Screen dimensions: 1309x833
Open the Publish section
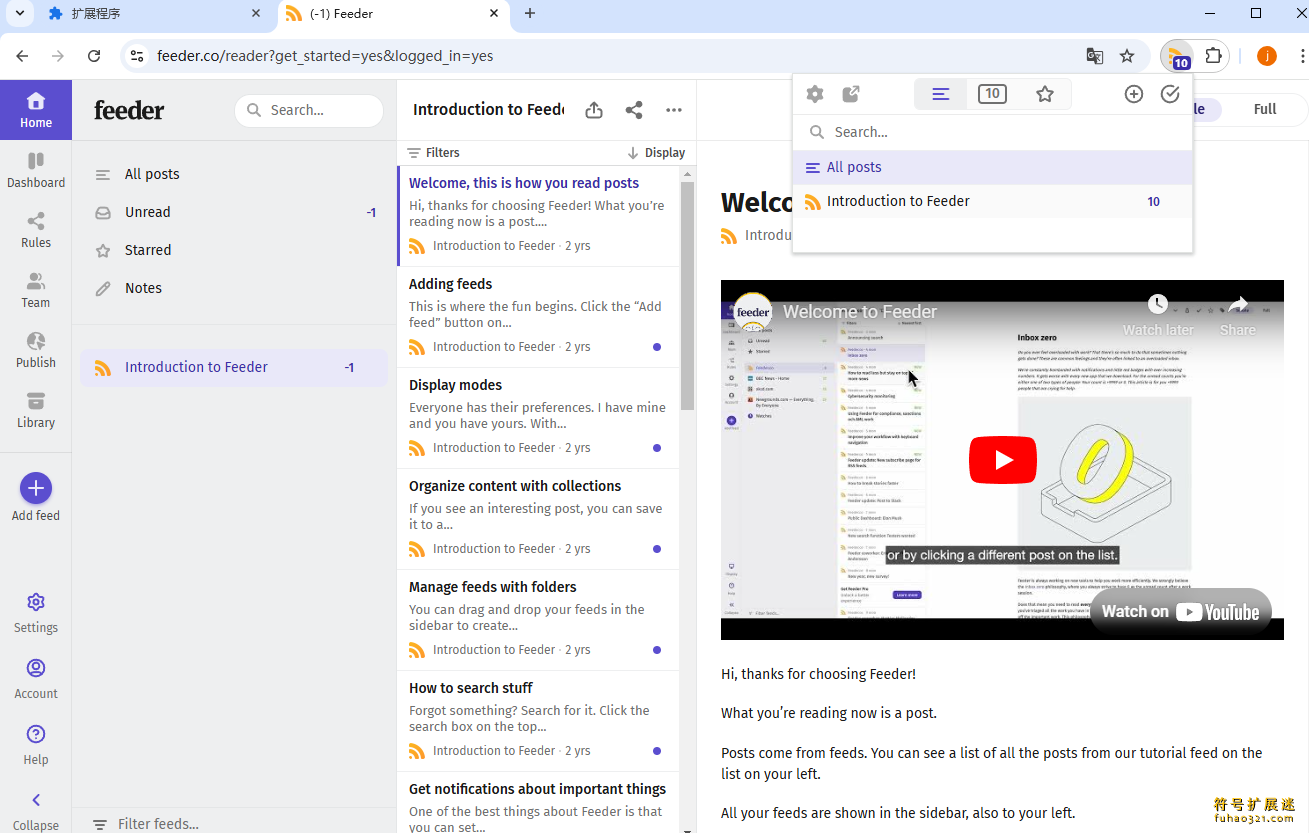36,350
